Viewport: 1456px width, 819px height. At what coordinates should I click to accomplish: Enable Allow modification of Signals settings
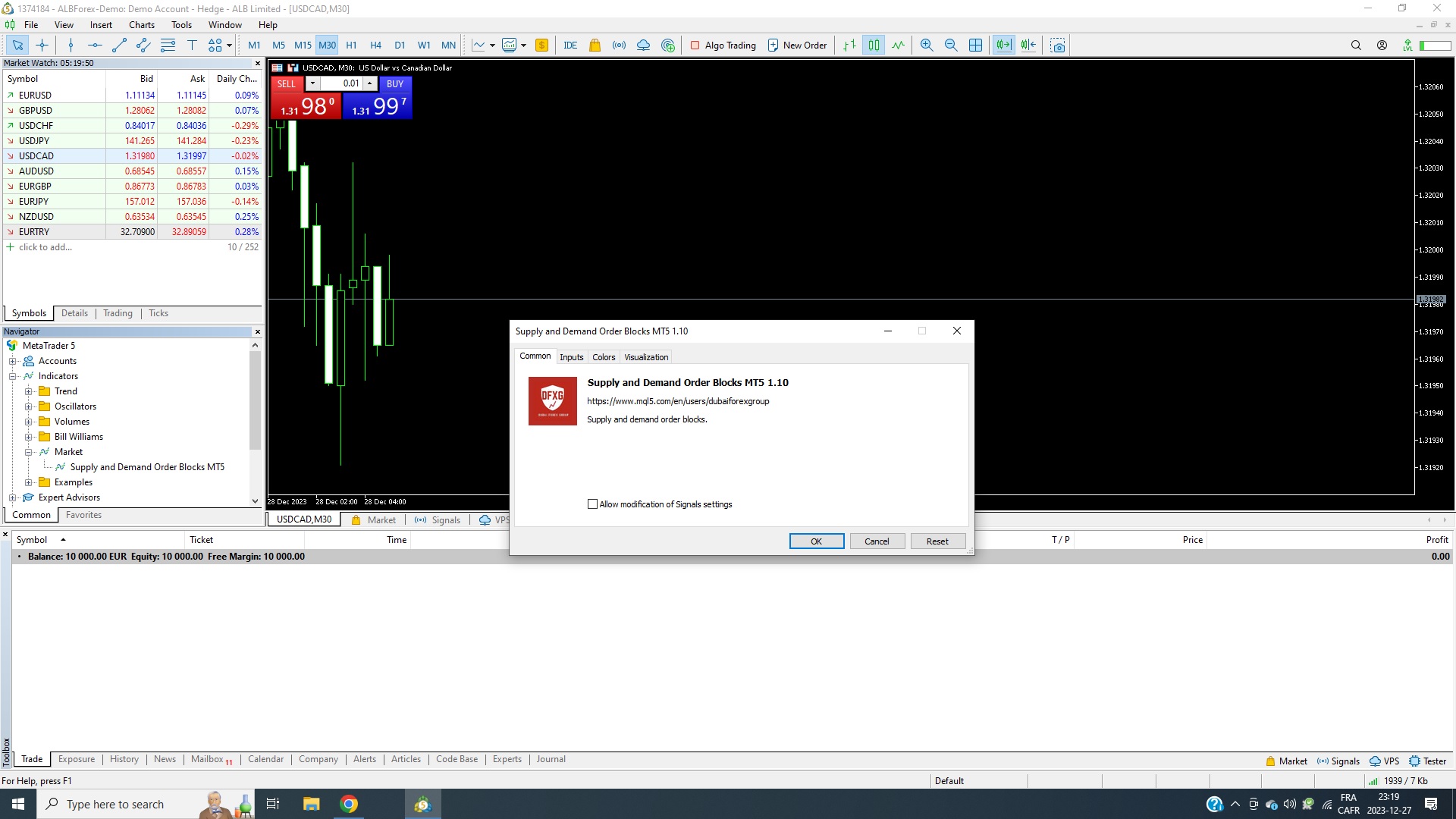(x=593, y=504)
